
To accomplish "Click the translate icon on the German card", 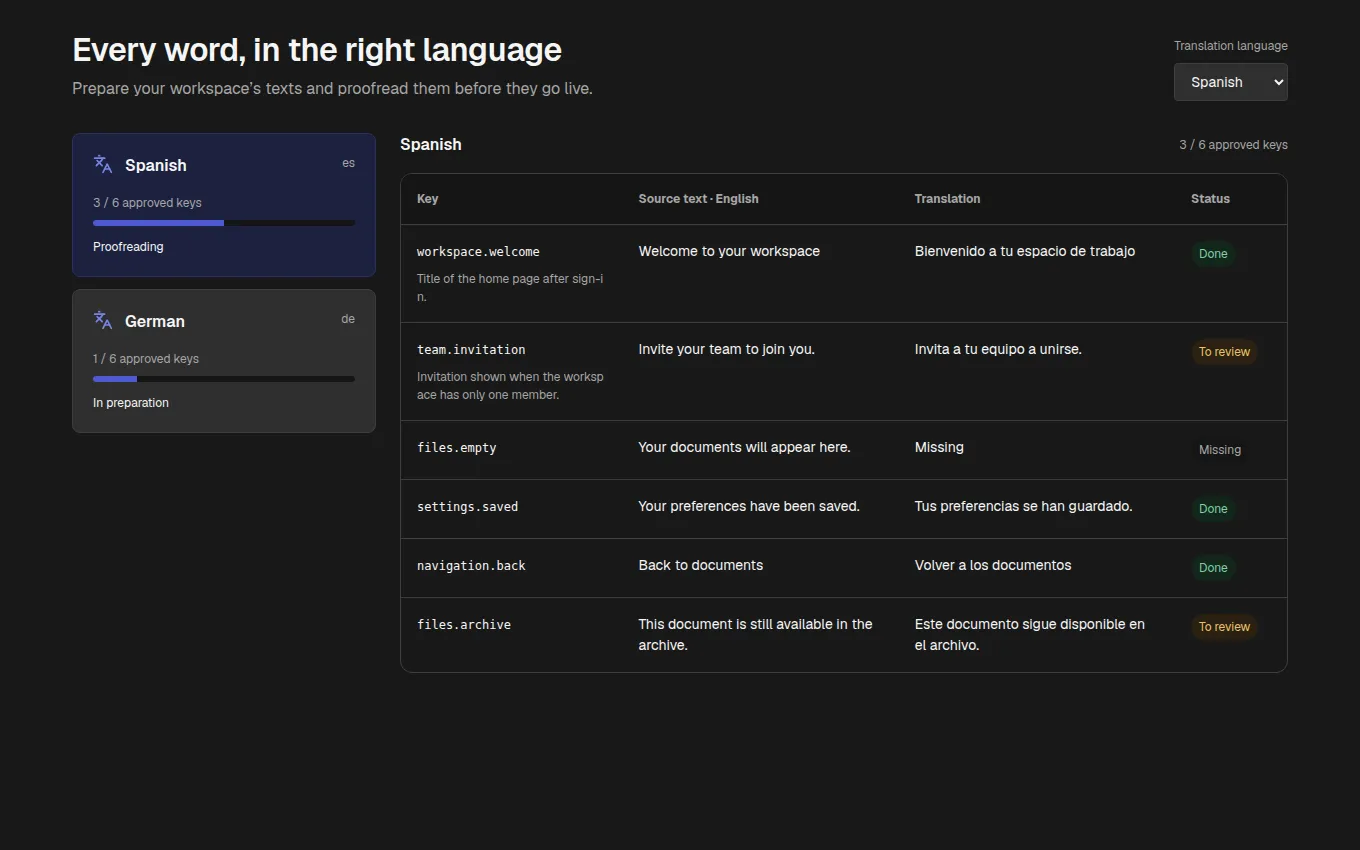I will point(103,320).
